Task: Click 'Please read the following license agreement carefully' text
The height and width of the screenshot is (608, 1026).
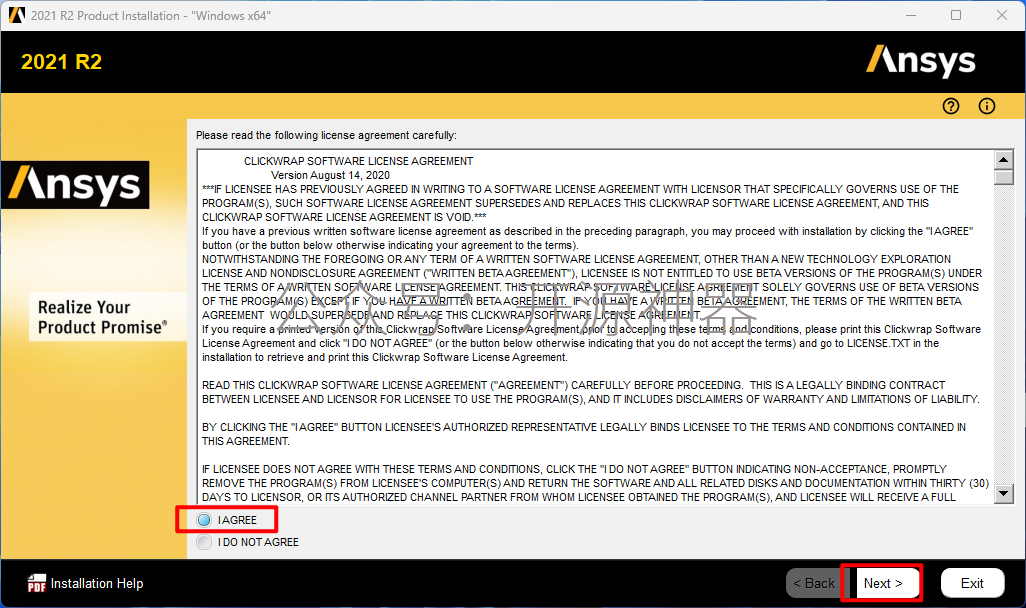Action: tap(326, 135)
